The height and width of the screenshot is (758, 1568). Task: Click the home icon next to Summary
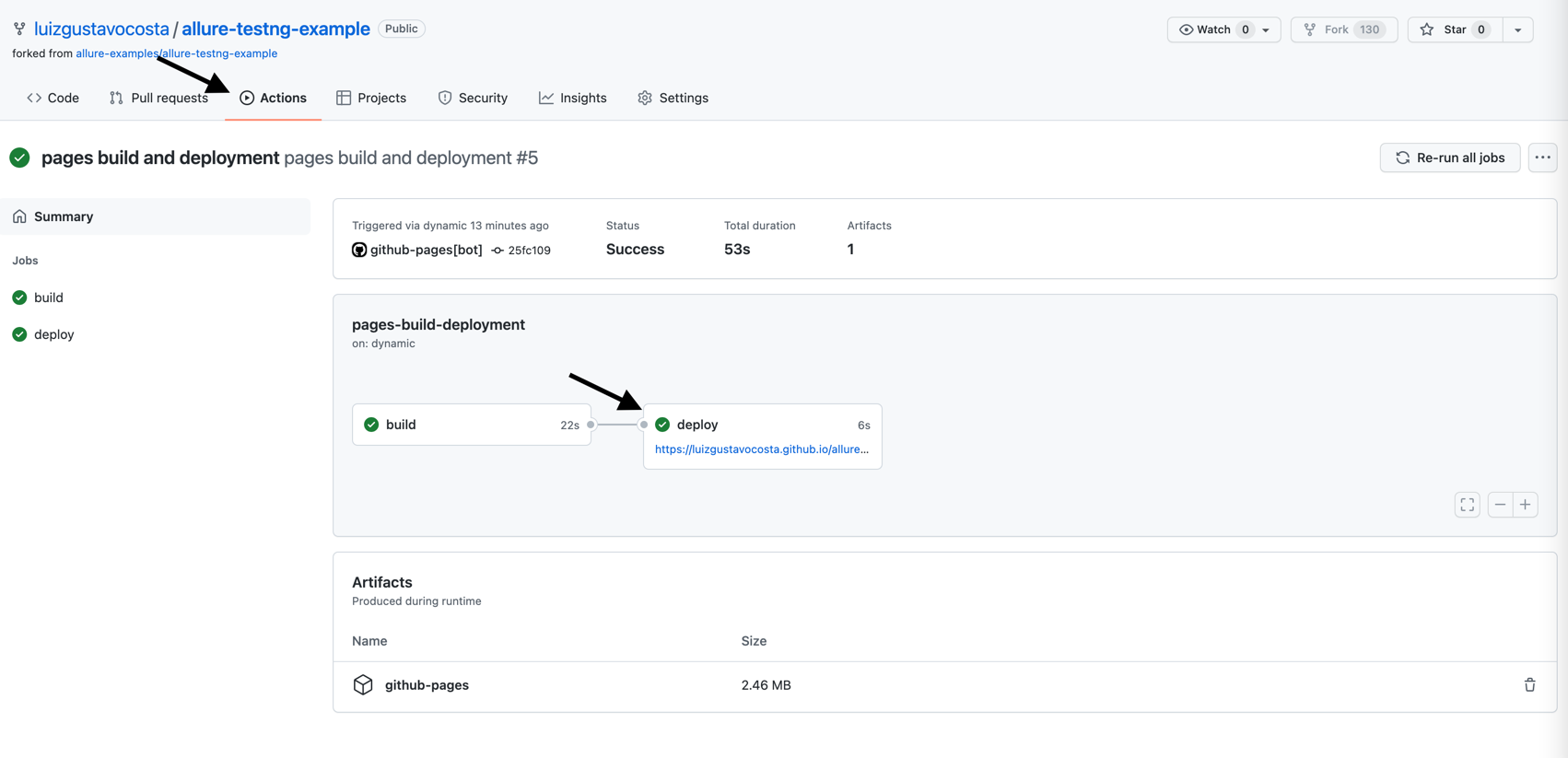(19, 216)
